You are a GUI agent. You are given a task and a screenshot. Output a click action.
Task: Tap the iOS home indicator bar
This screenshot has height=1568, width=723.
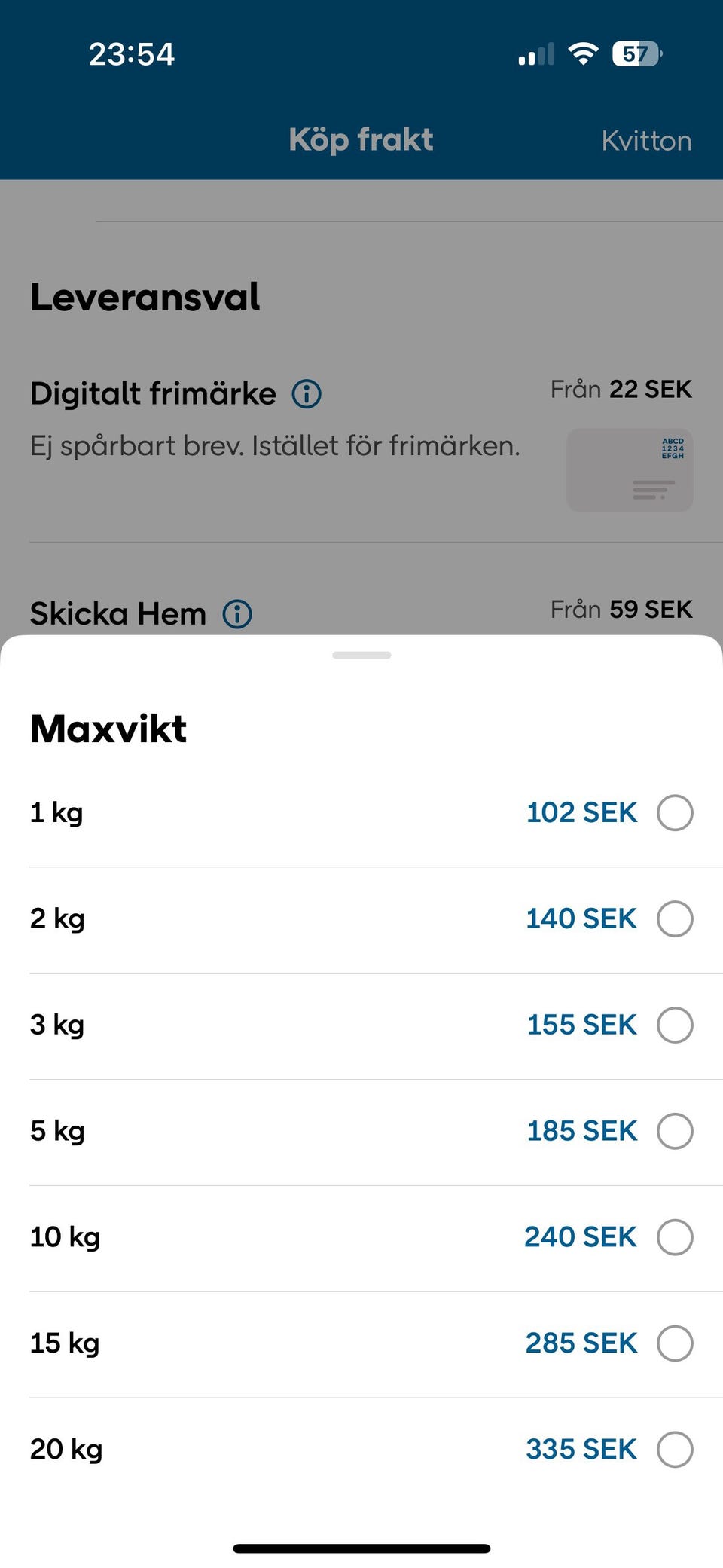(361, 1548)
